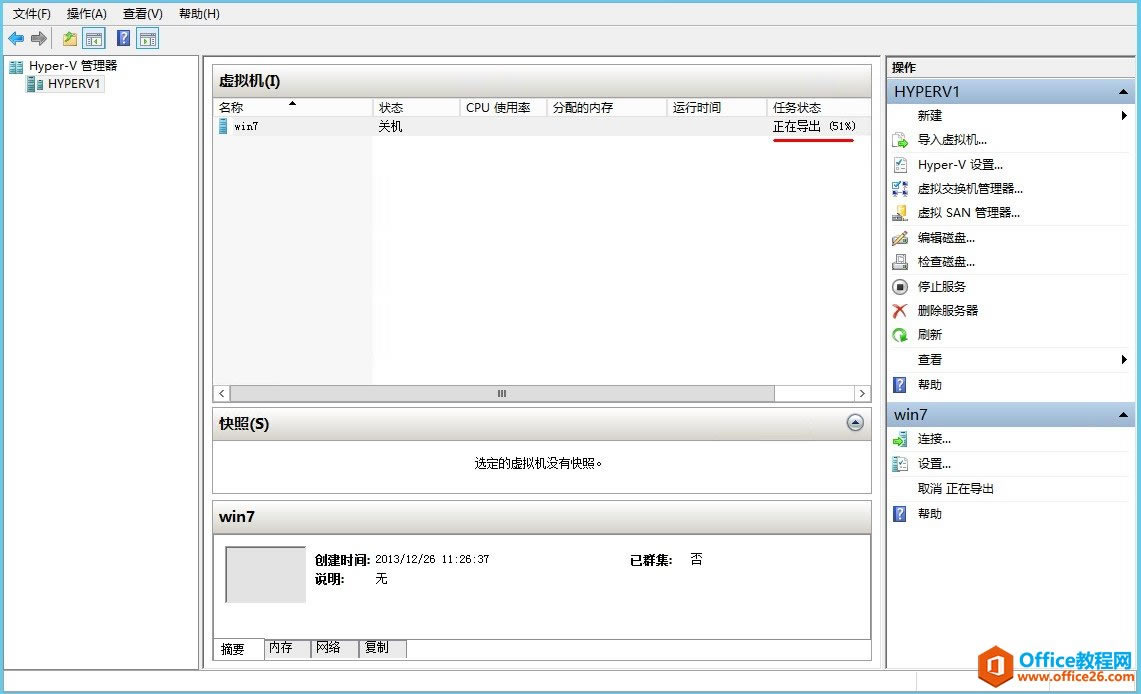Collapse the win7 actions section
This screenshot has height=694, width=1141.
(x=1124, y=415)
